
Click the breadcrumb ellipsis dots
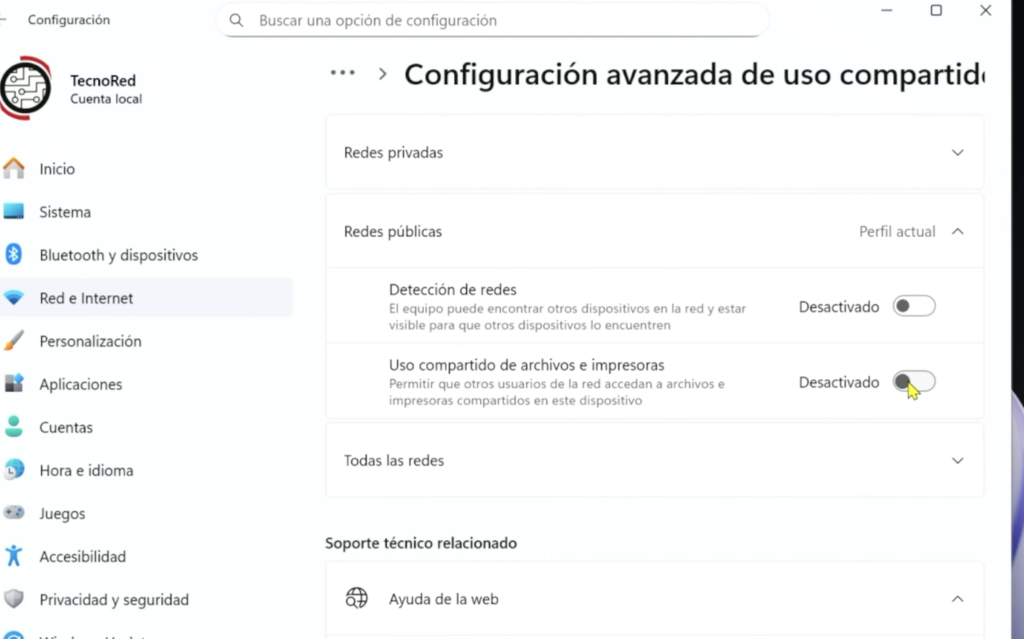click(x=343, y=73)
